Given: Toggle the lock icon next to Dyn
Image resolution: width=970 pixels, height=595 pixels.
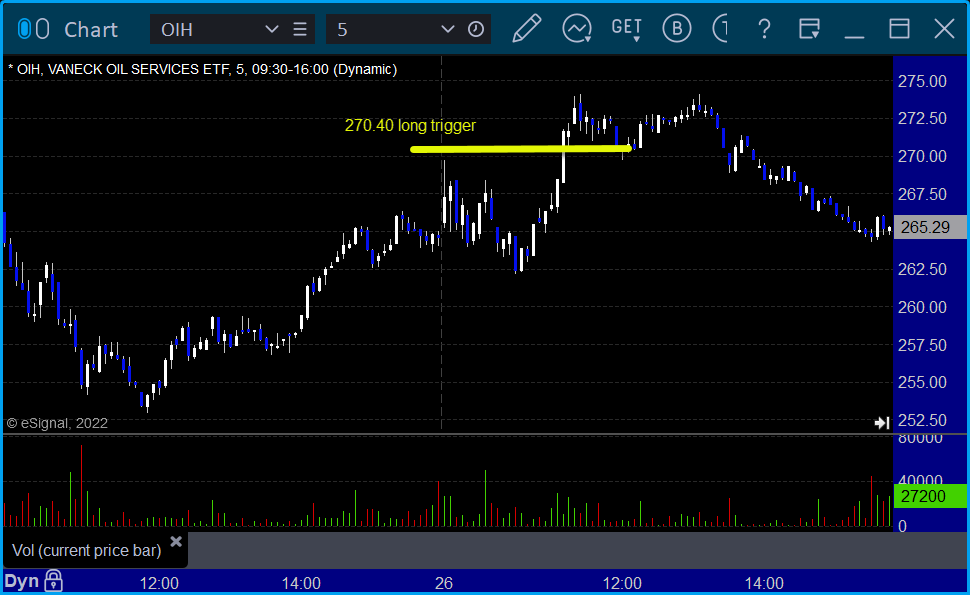Looking at the screenshot, I should [54, 581].
